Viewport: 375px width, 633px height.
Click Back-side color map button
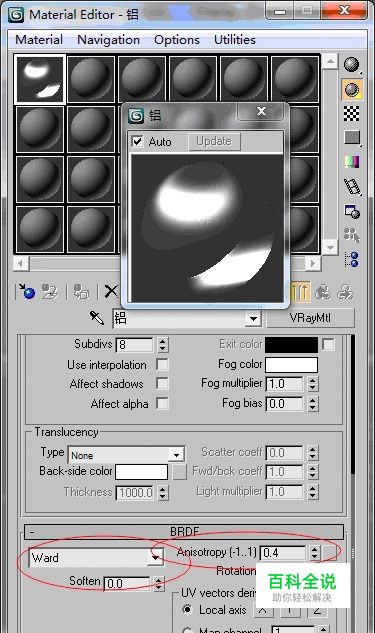coord(179,472)
